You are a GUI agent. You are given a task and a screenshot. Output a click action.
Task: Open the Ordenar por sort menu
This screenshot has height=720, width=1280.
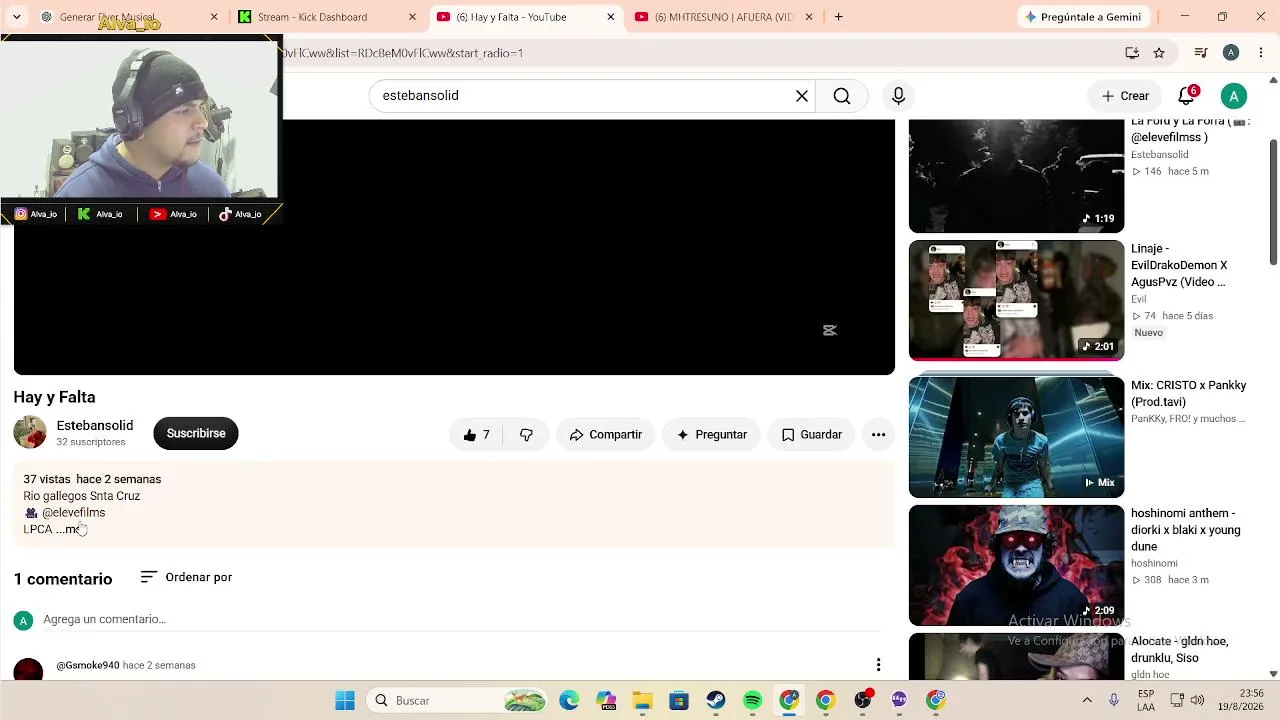point(186,577)
